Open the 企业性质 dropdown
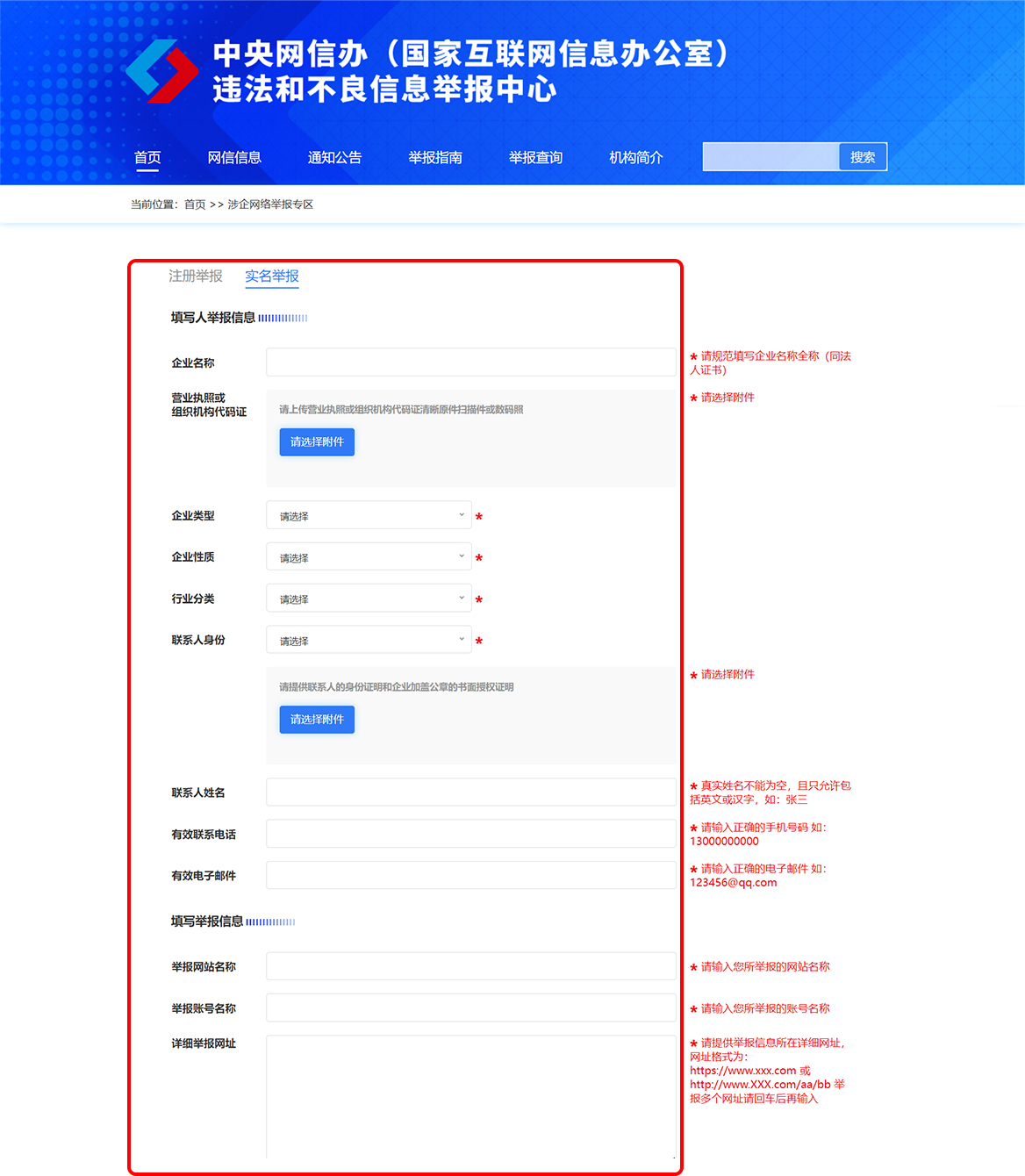The image size is (1025, 1176). click(369, 556)
